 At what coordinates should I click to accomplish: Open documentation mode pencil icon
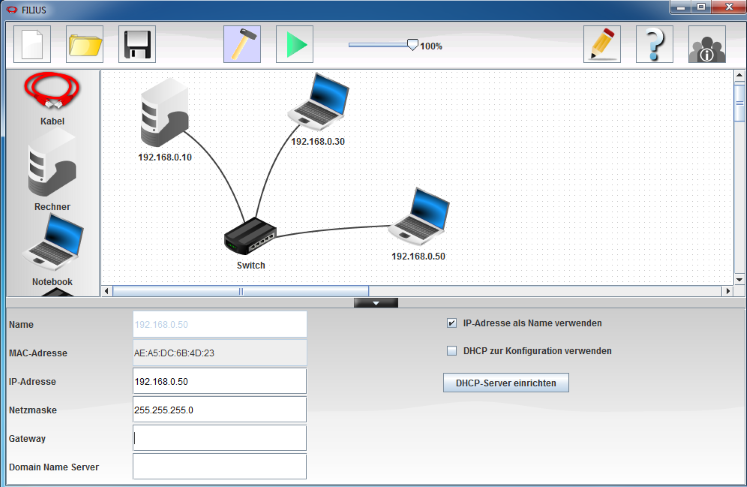[x=602, y=44]
